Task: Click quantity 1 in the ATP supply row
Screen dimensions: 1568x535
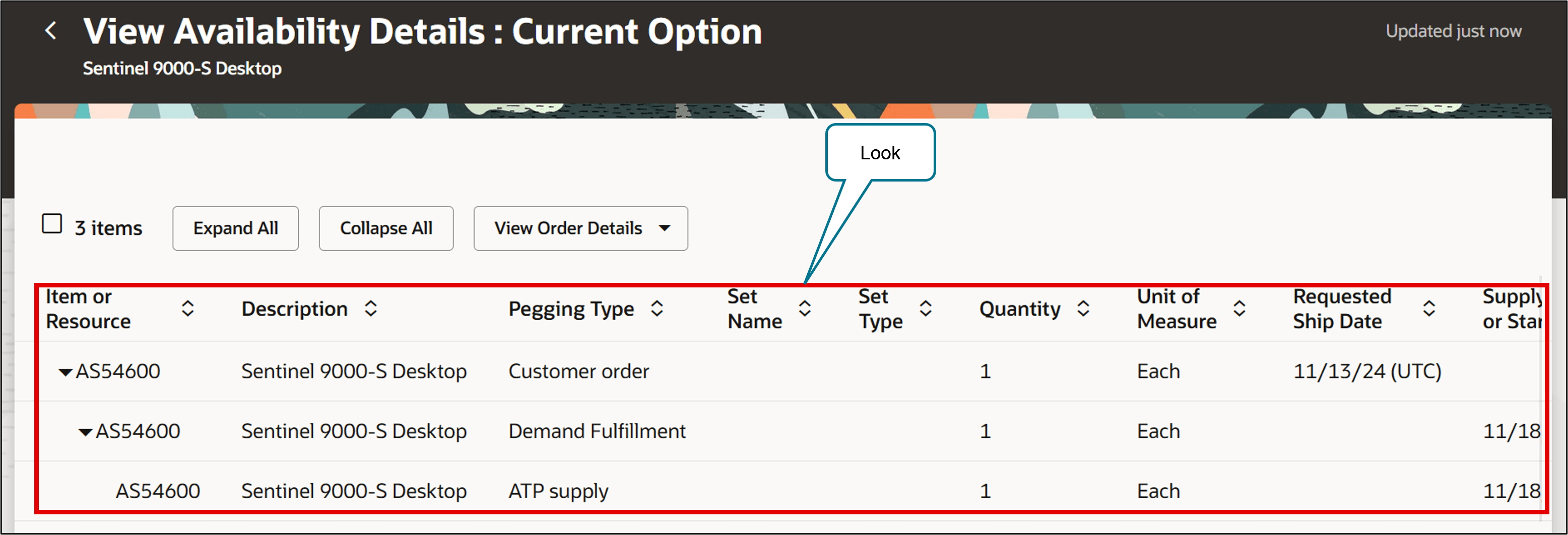Action: coord(986,491)
